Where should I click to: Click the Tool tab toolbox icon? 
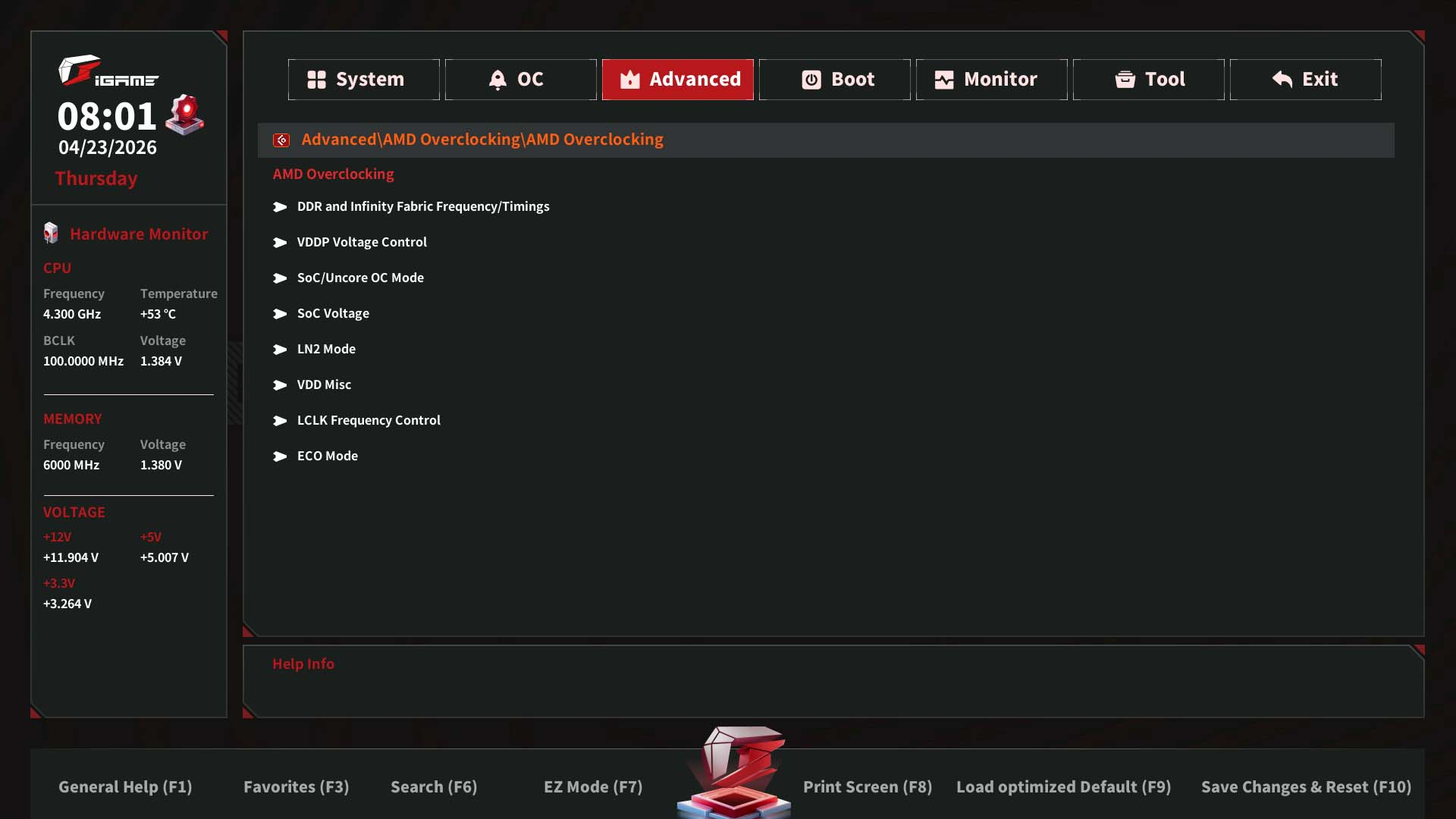pyautogui.click(x=1125, y=80)
